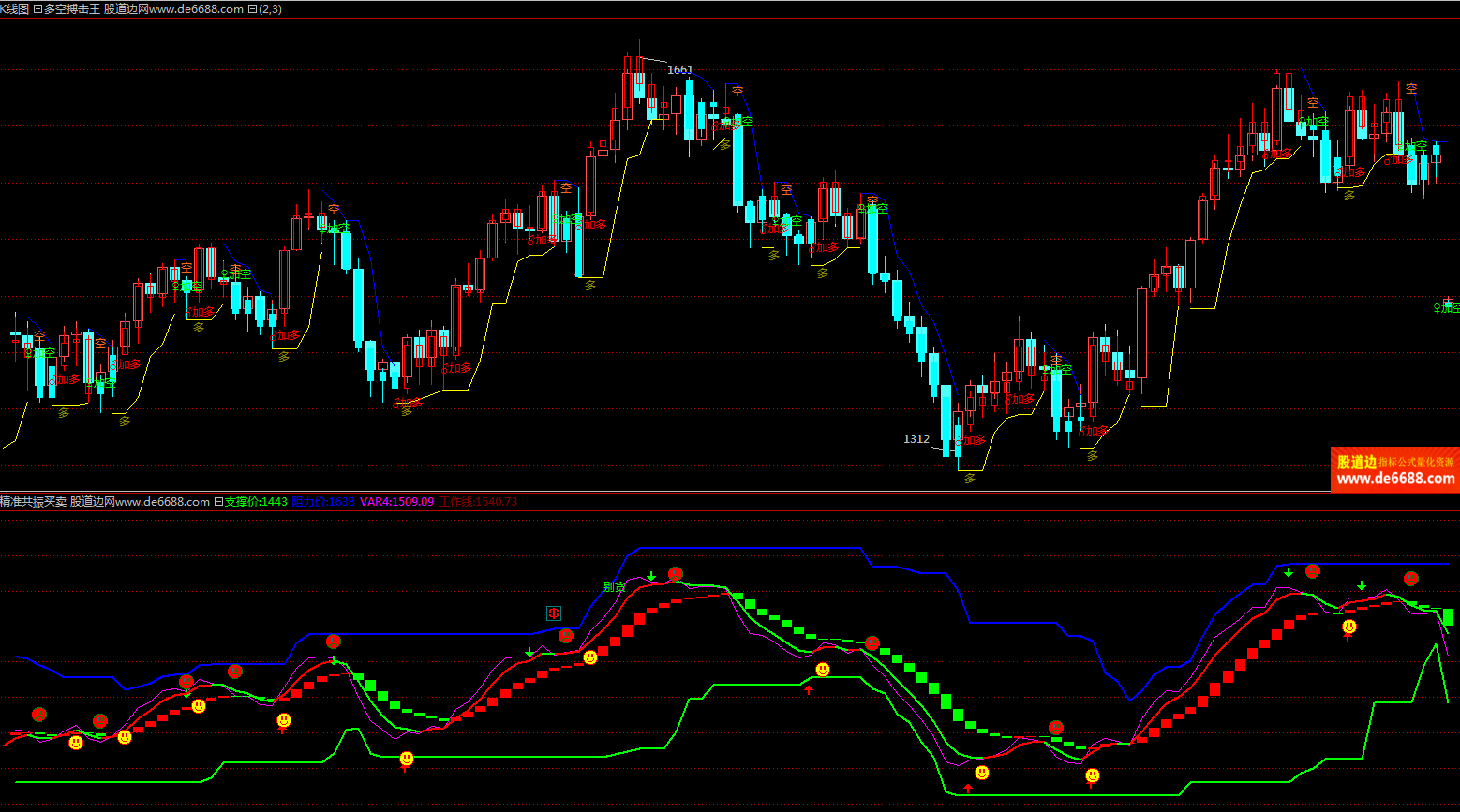The width and height of the screenshot is (1460, 812).
Task: Select the 精准共振买卖 indicator title
Action: coord(34,502)
